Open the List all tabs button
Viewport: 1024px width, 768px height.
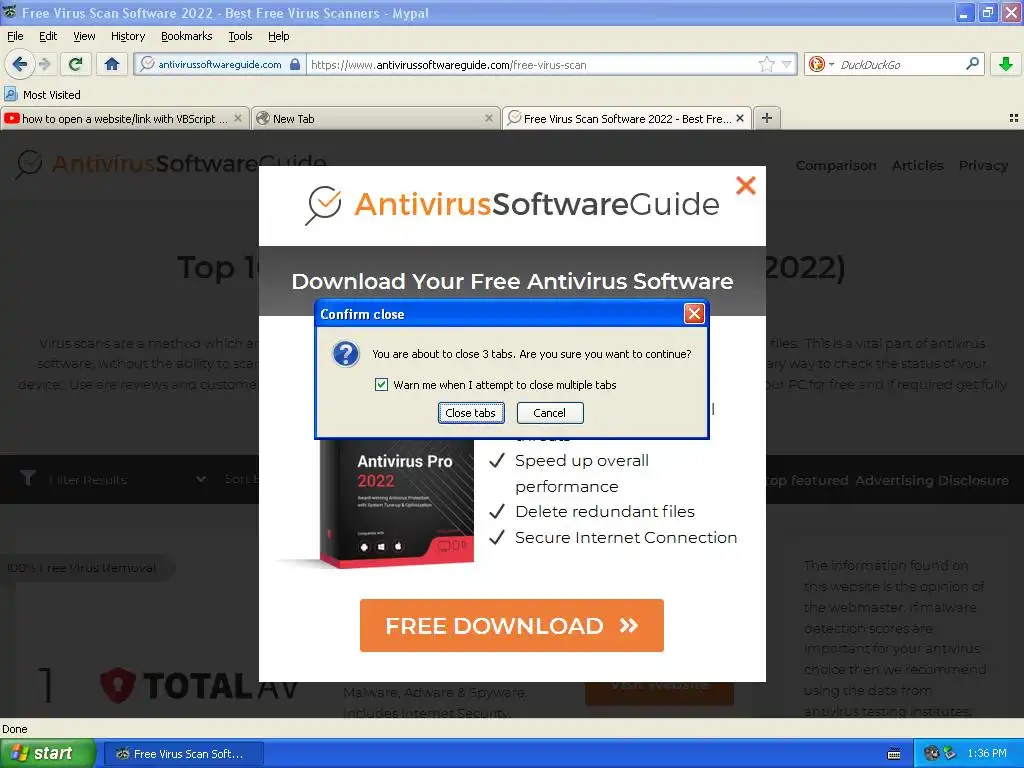coord(1014,118)
